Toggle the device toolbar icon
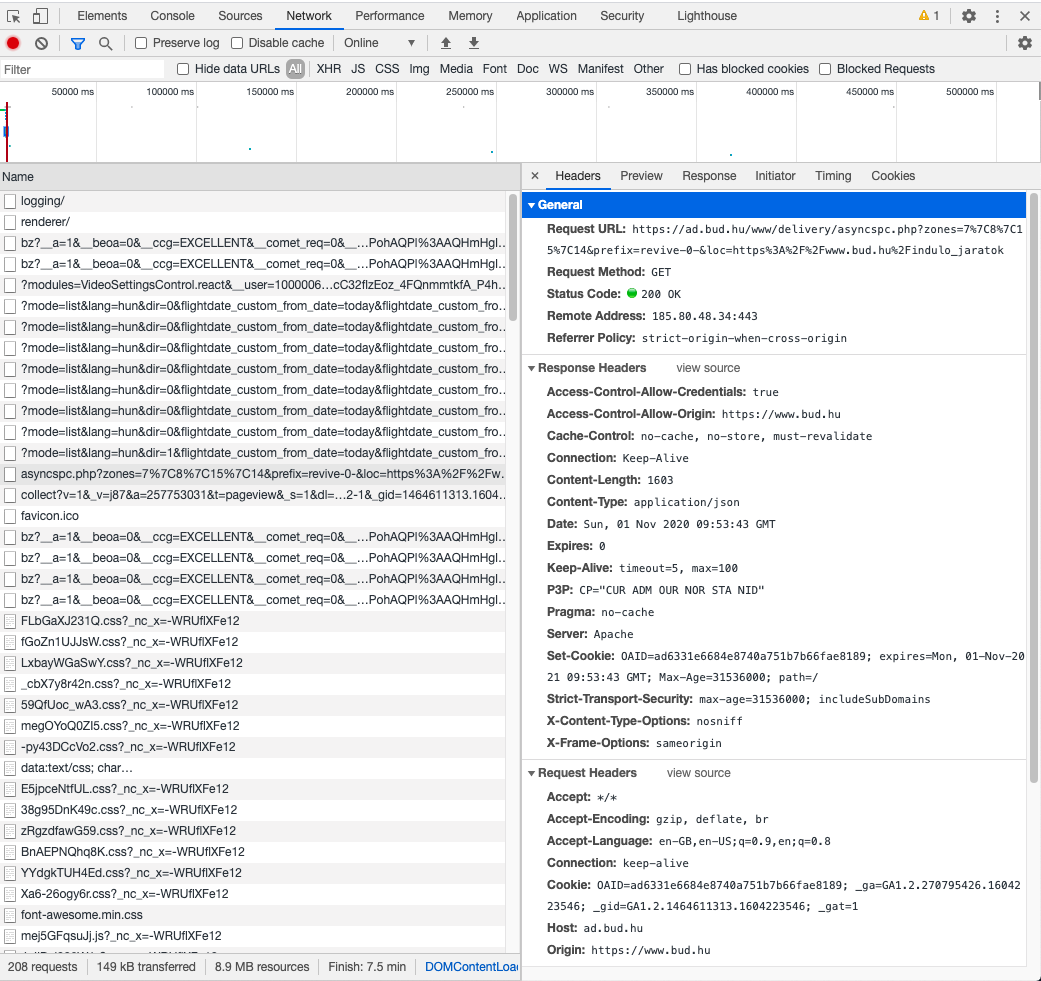Image resolution: width=1041 pixels, height=981 pixels. [40, 16]
